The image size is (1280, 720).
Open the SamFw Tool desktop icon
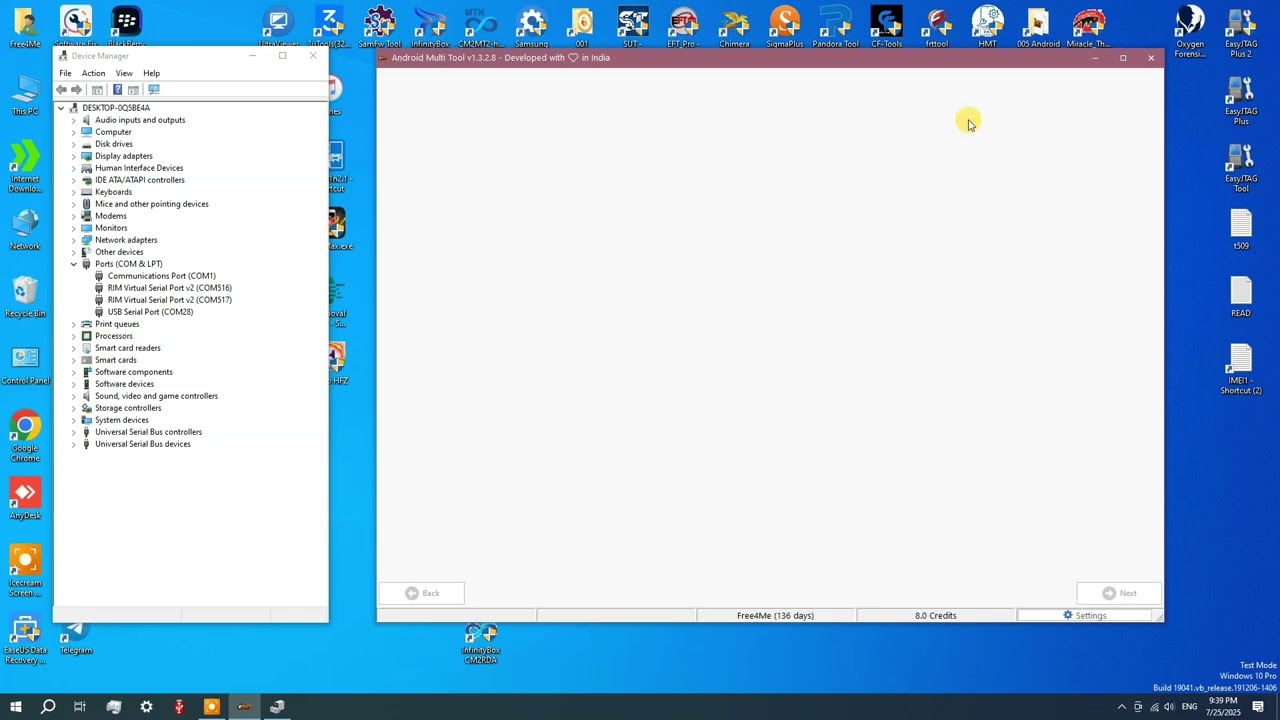pos(379,28)
